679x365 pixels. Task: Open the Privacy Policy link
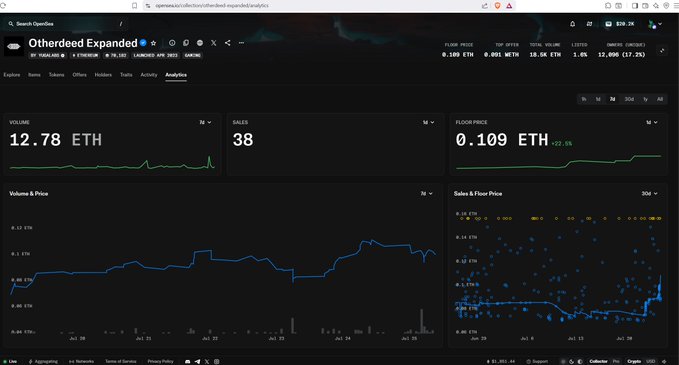[160, 361]
